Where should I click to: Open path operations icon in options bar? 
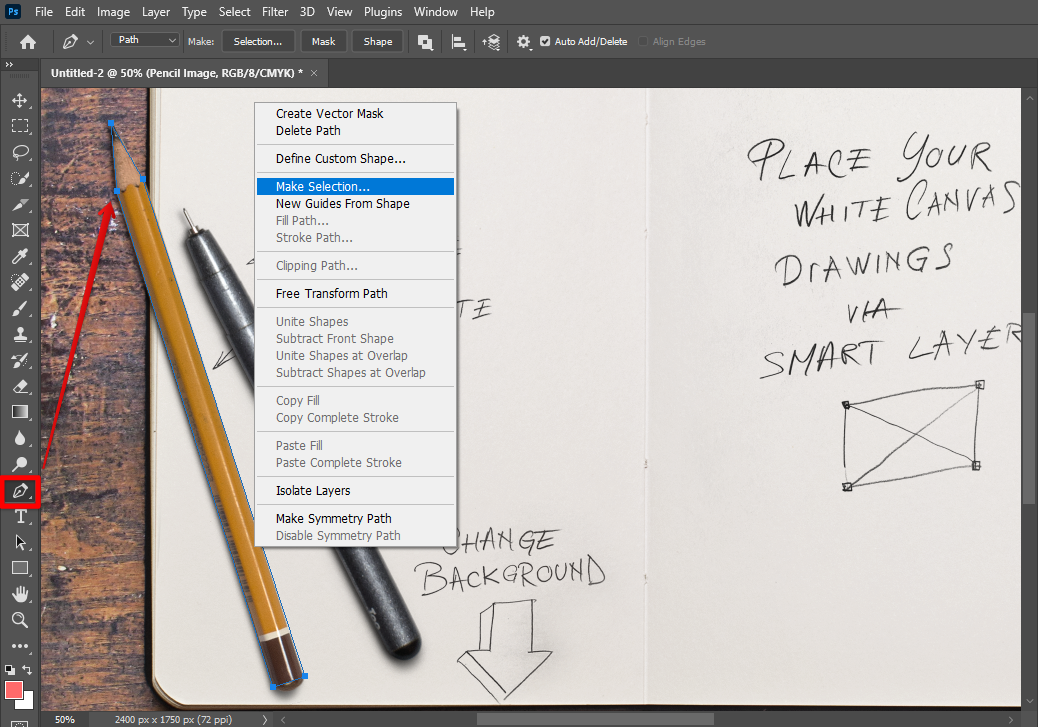pyautogui.click(x=425, y=42)
